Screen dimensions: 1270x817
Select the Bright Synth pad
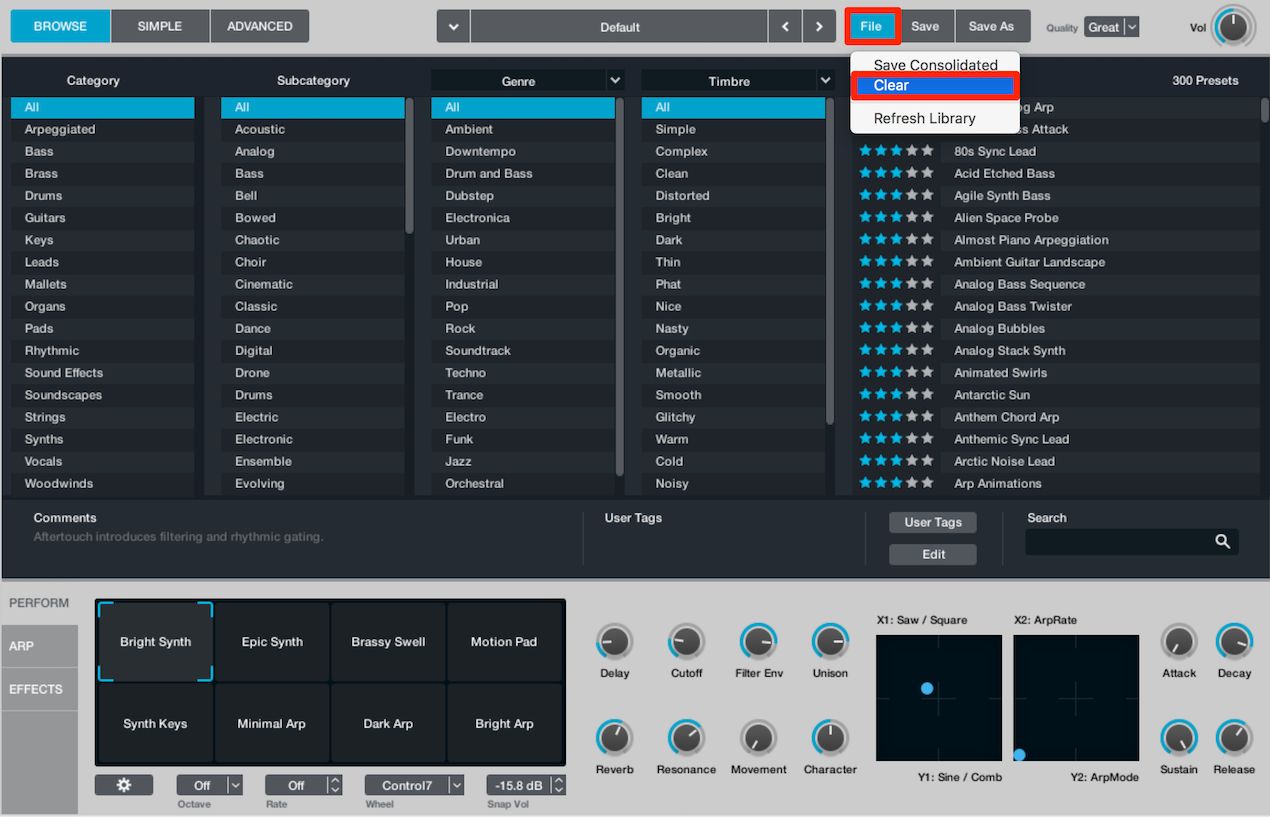coord(155,642)
